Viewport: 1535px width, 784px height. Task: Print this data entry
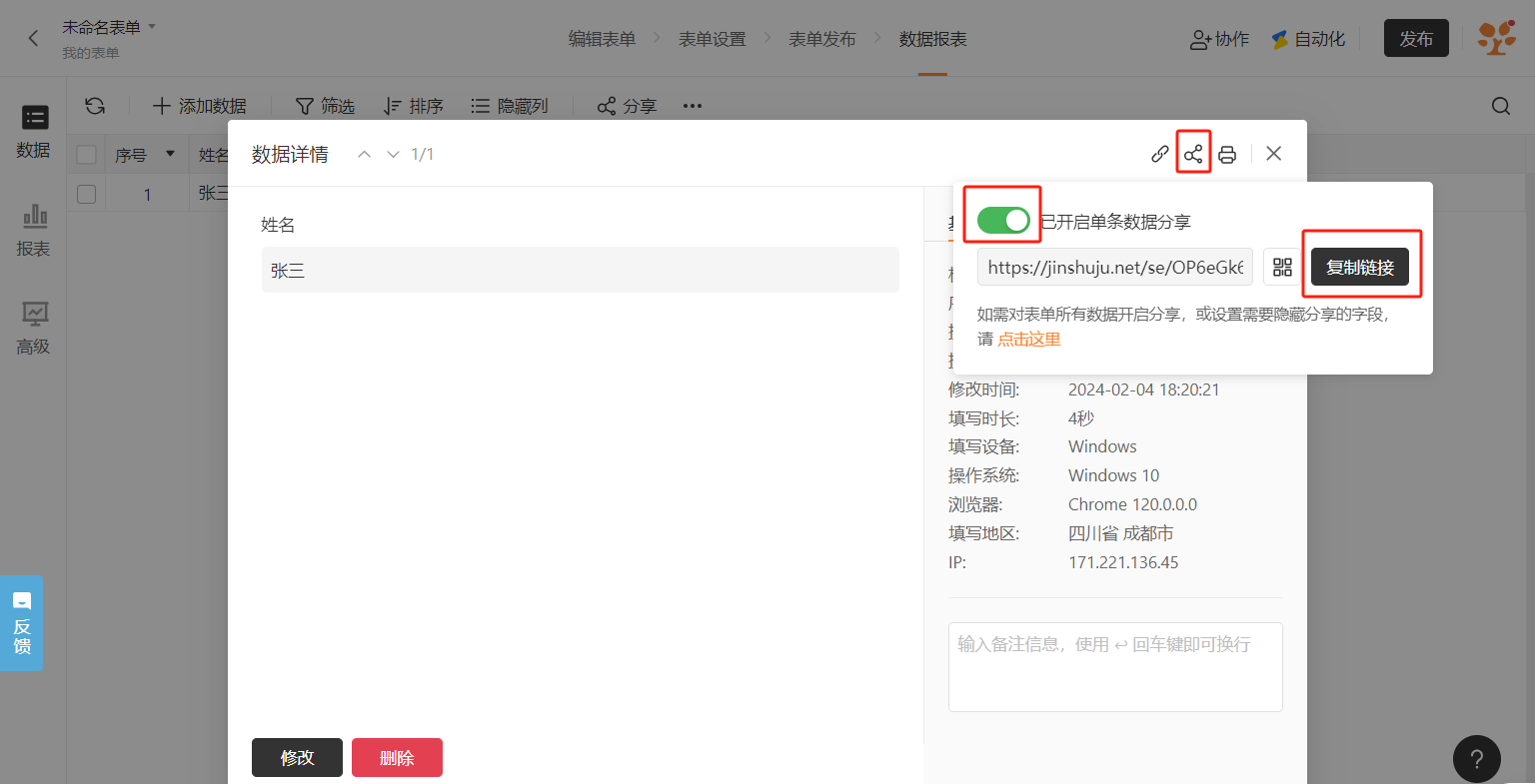1227,154
